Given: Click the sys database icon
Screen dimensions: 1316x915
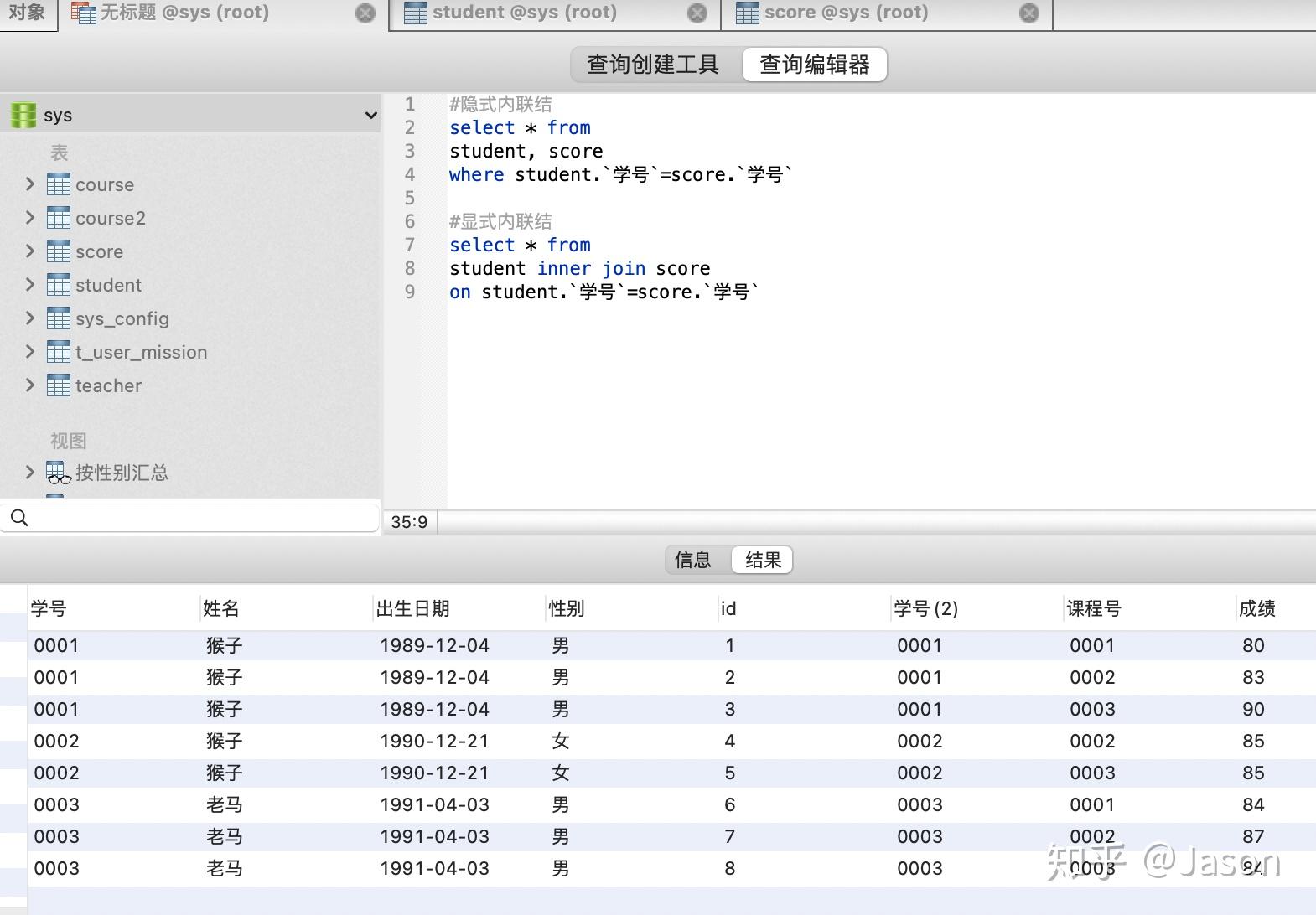Looking at the screenshot, I should tap(23, 115).
